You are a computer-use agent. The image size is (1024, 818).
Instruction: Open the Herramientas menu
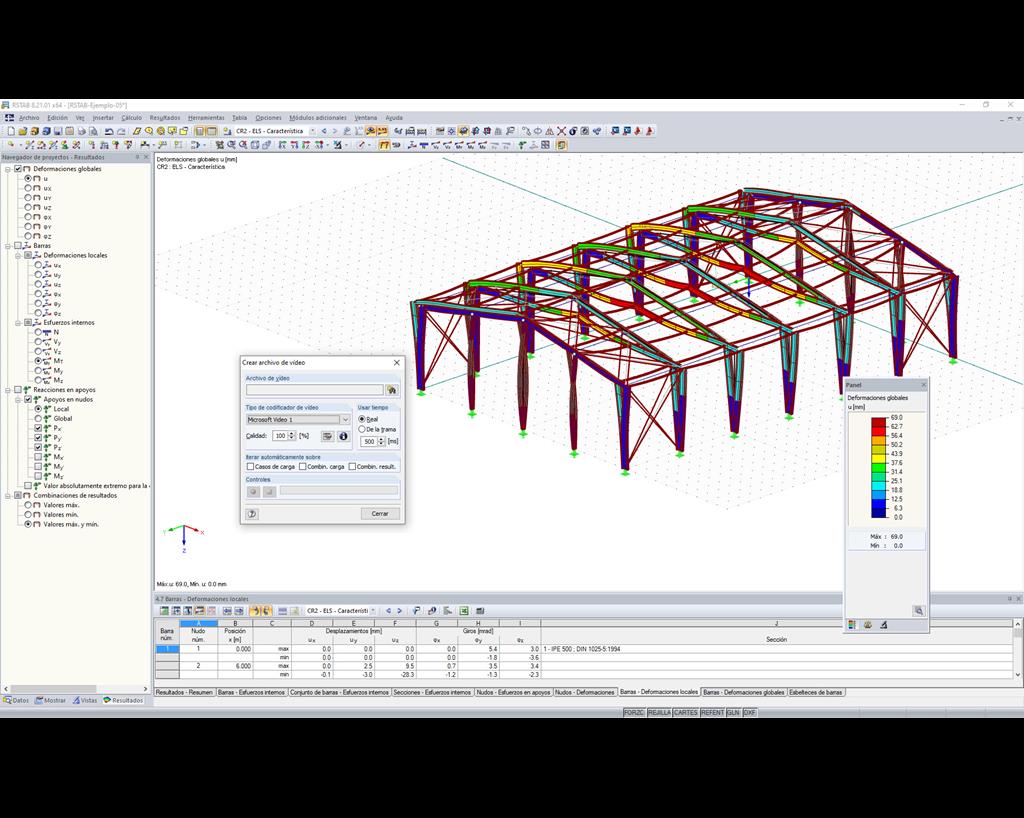coord(206,118)
